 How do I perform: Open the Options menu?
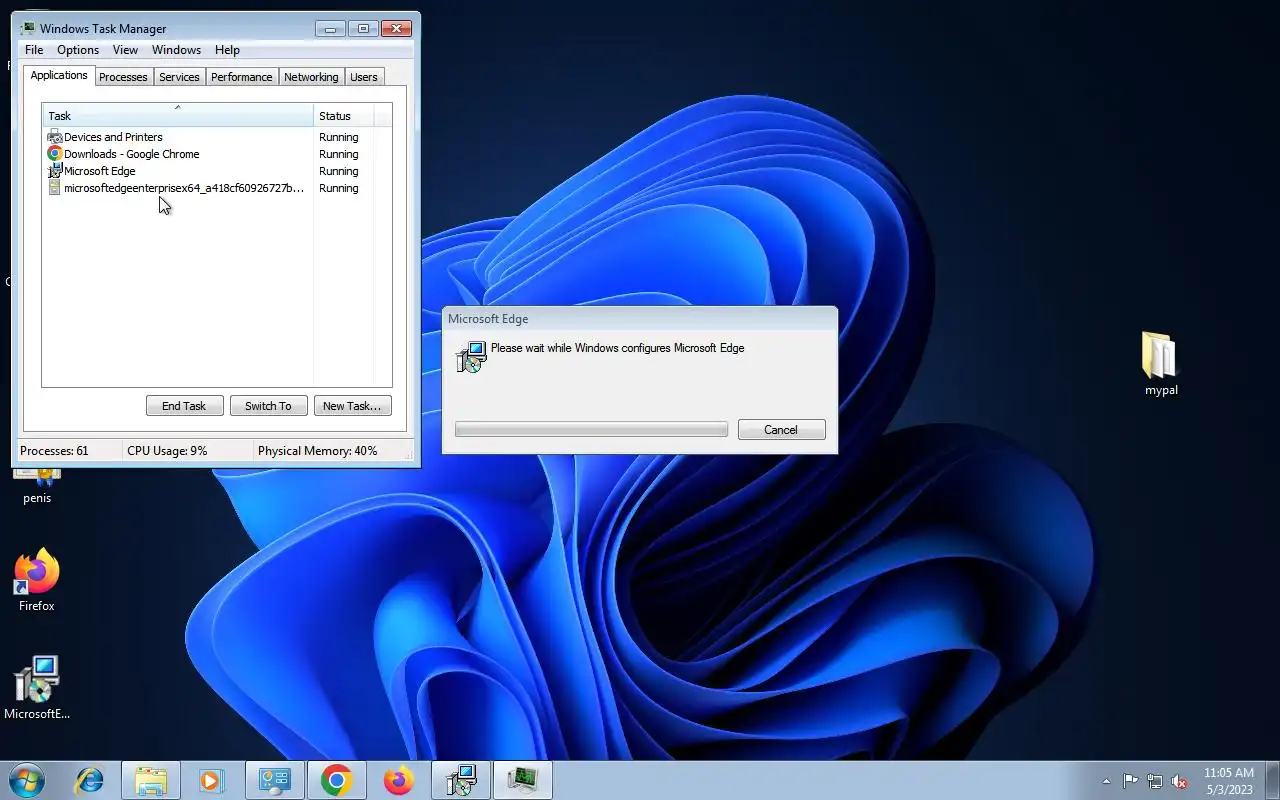coord(78,50)
